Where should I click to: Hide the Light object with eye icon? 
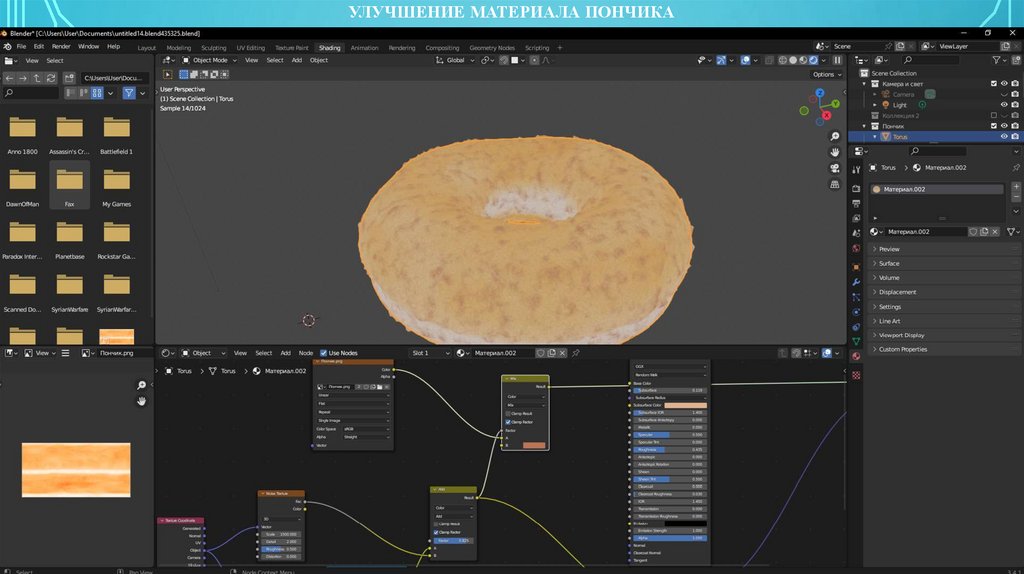(1004, 105)
